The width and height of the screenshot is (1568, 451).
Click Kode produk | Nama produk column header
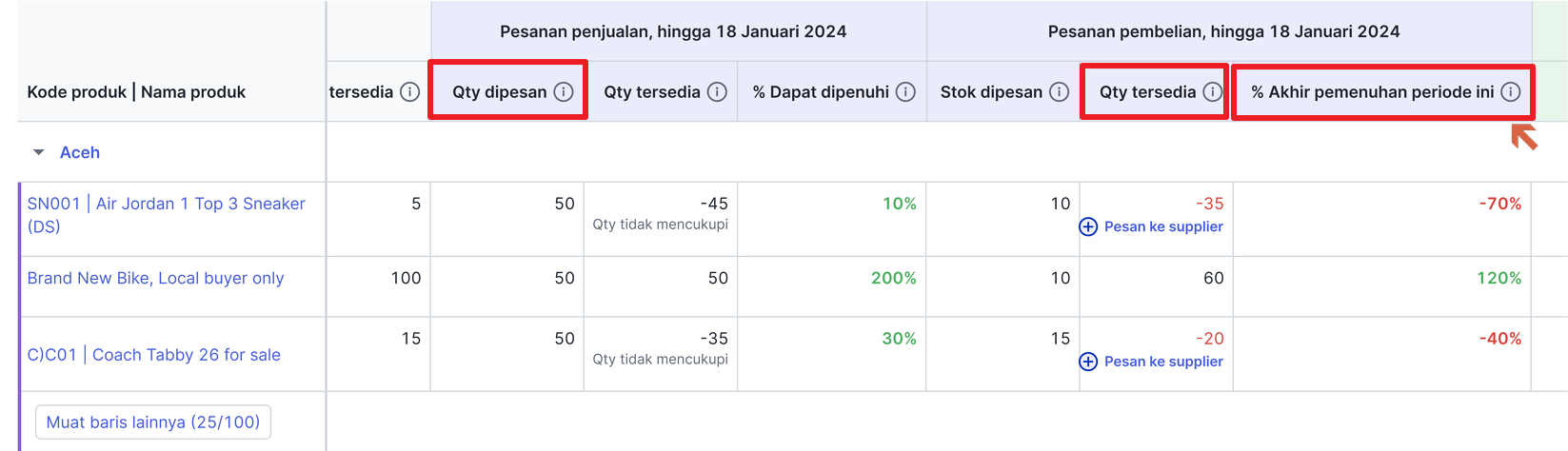tap(136, 91)
